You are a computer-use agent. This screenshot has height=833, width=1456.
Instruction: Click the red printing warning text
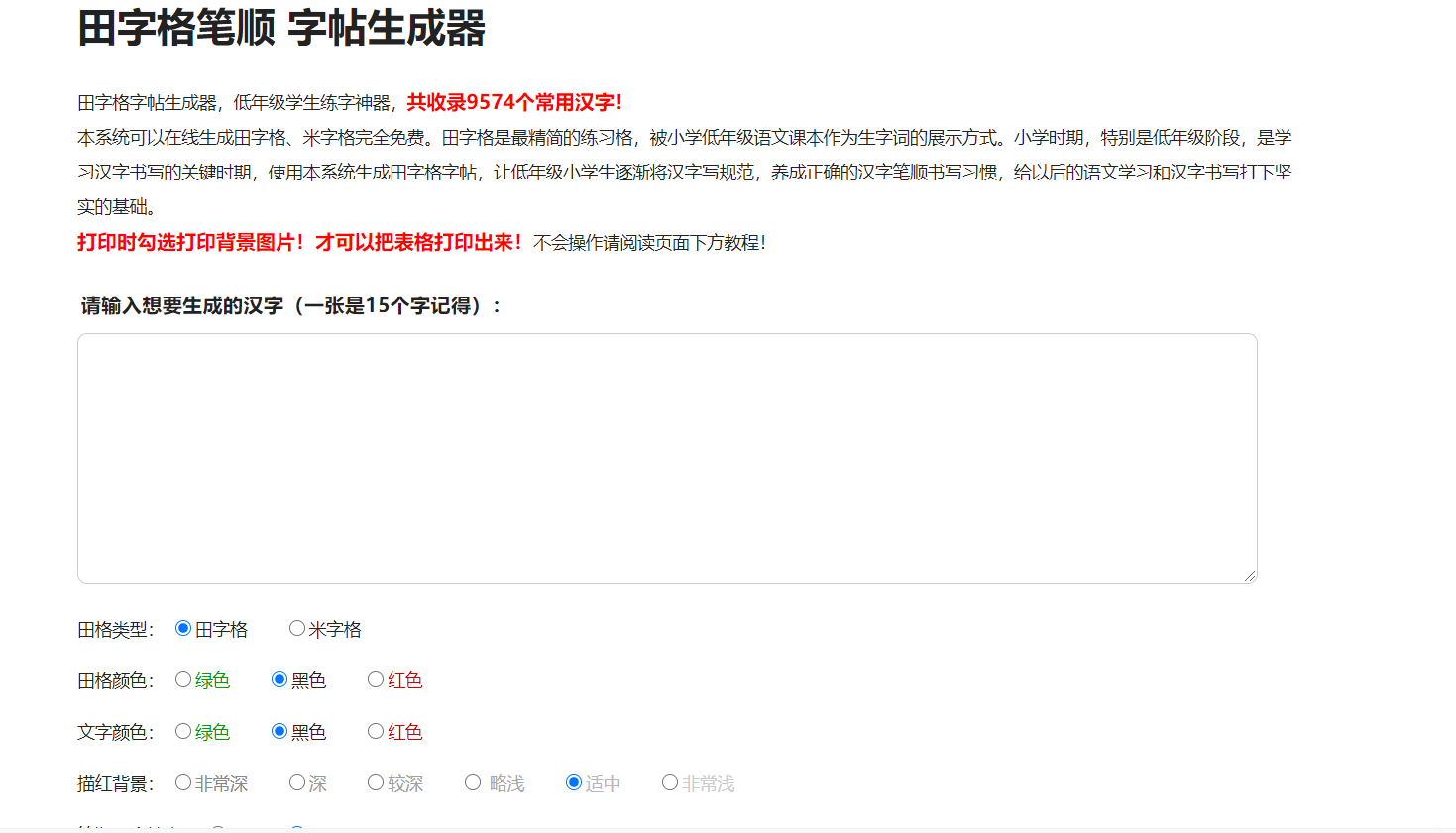tap(297, 239)
